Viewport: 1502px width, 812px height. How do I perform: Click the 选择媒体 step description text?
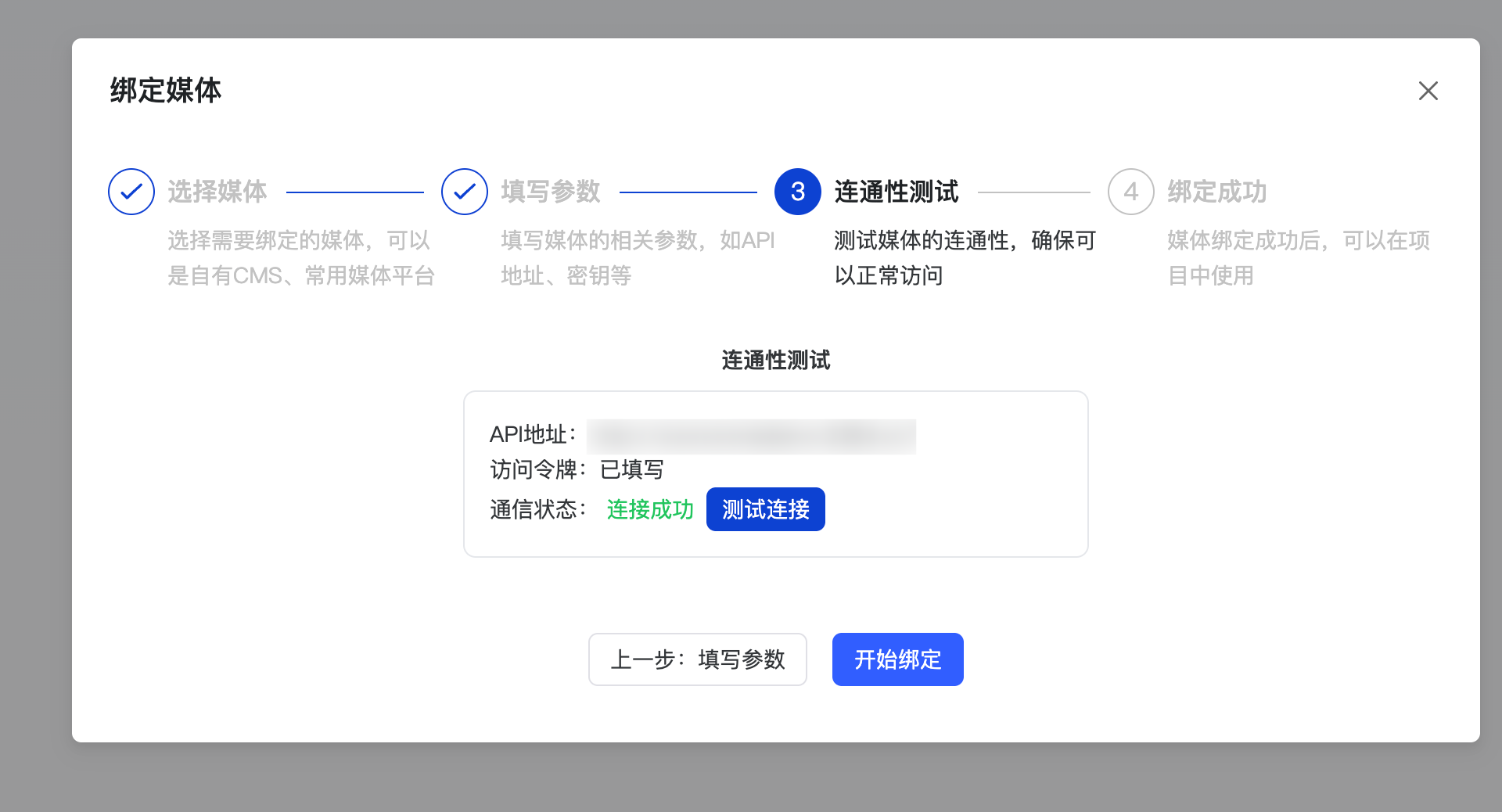(300, 257)
